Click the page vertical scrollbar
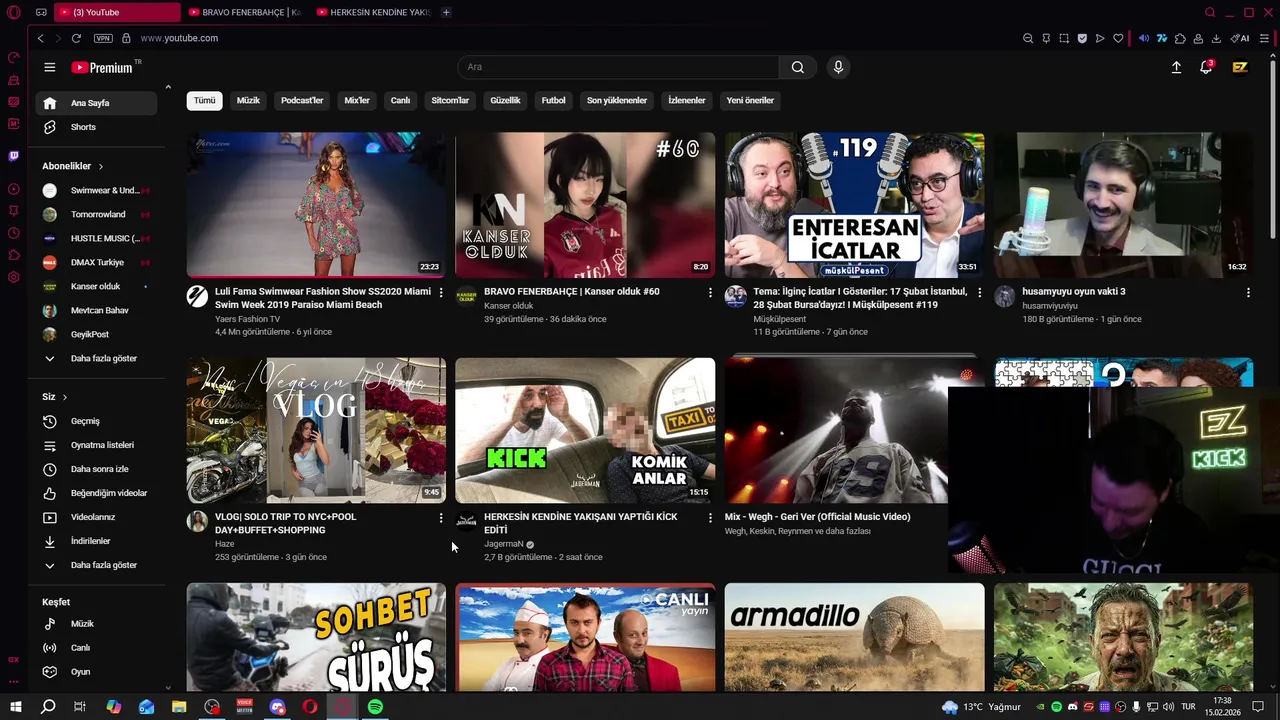This screenshot has height=720, width=1280. (1273, 150)
